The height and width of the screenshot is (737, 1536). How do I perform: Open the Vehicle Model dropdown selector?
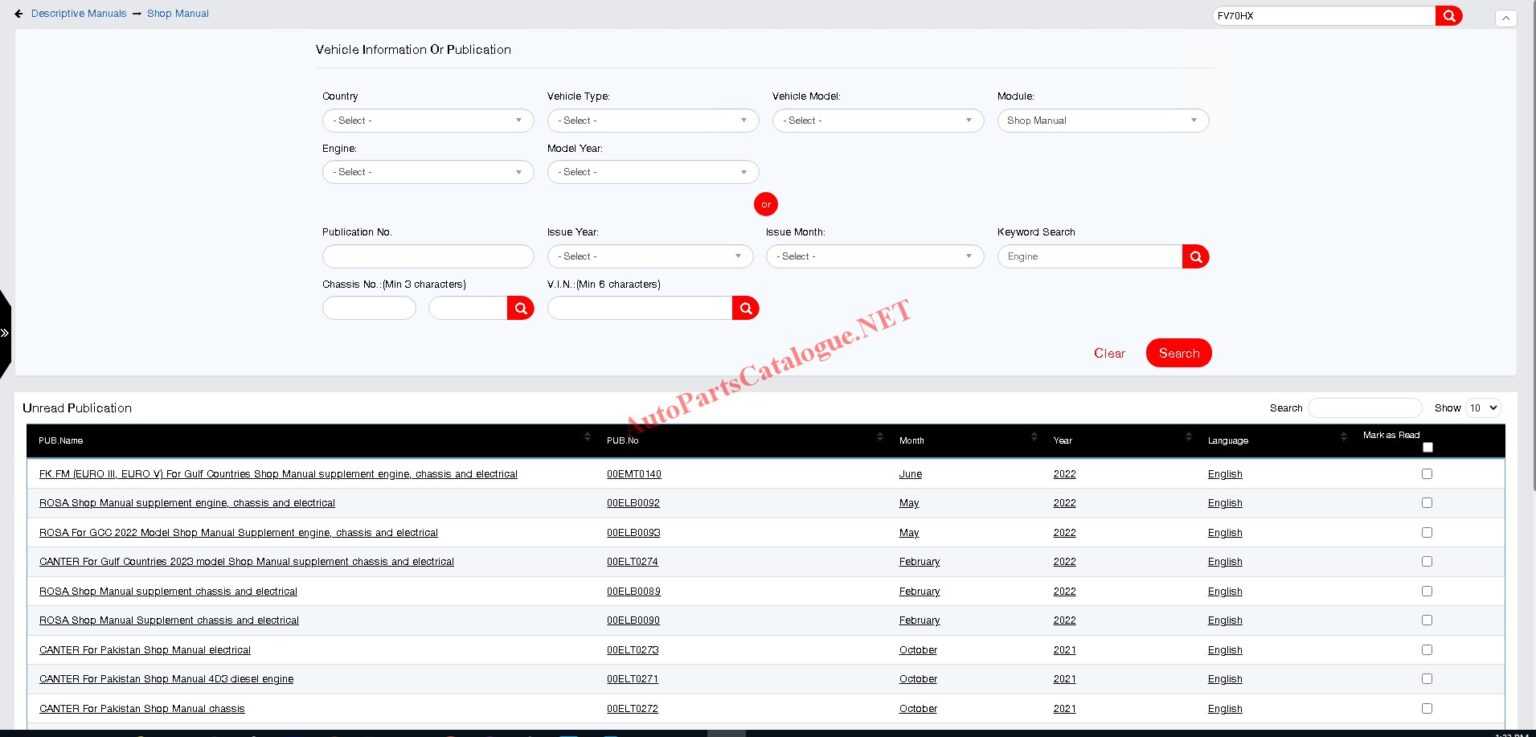pos(877,120)
